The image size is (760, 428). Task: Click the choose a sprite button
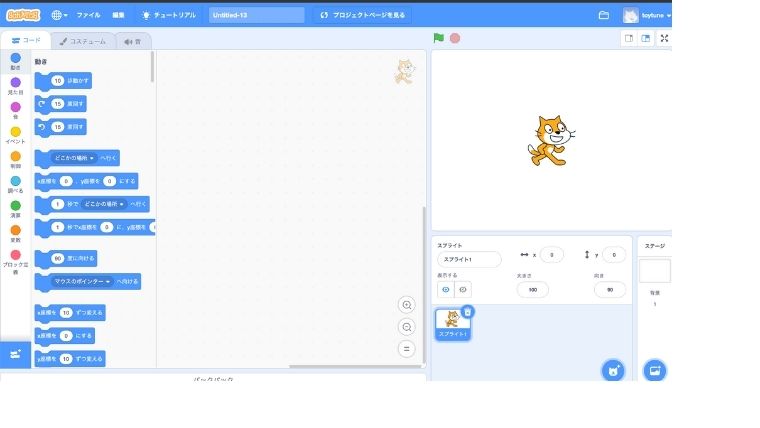(613, 371)
